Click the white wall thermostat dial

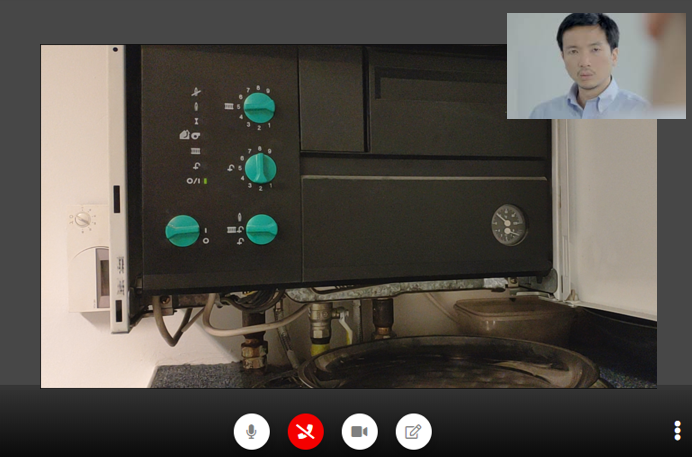coord(84,219)
